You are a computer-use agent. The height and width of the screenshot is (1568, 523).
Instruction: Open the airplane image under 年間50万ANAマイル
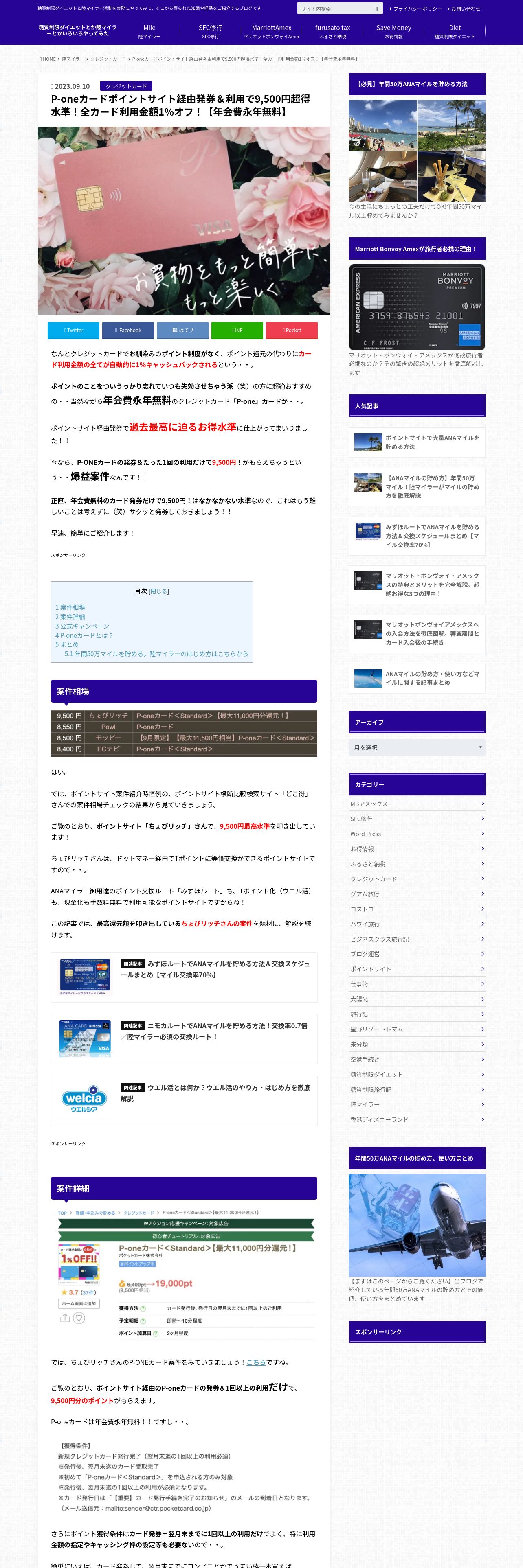[x=417, y=1225]
